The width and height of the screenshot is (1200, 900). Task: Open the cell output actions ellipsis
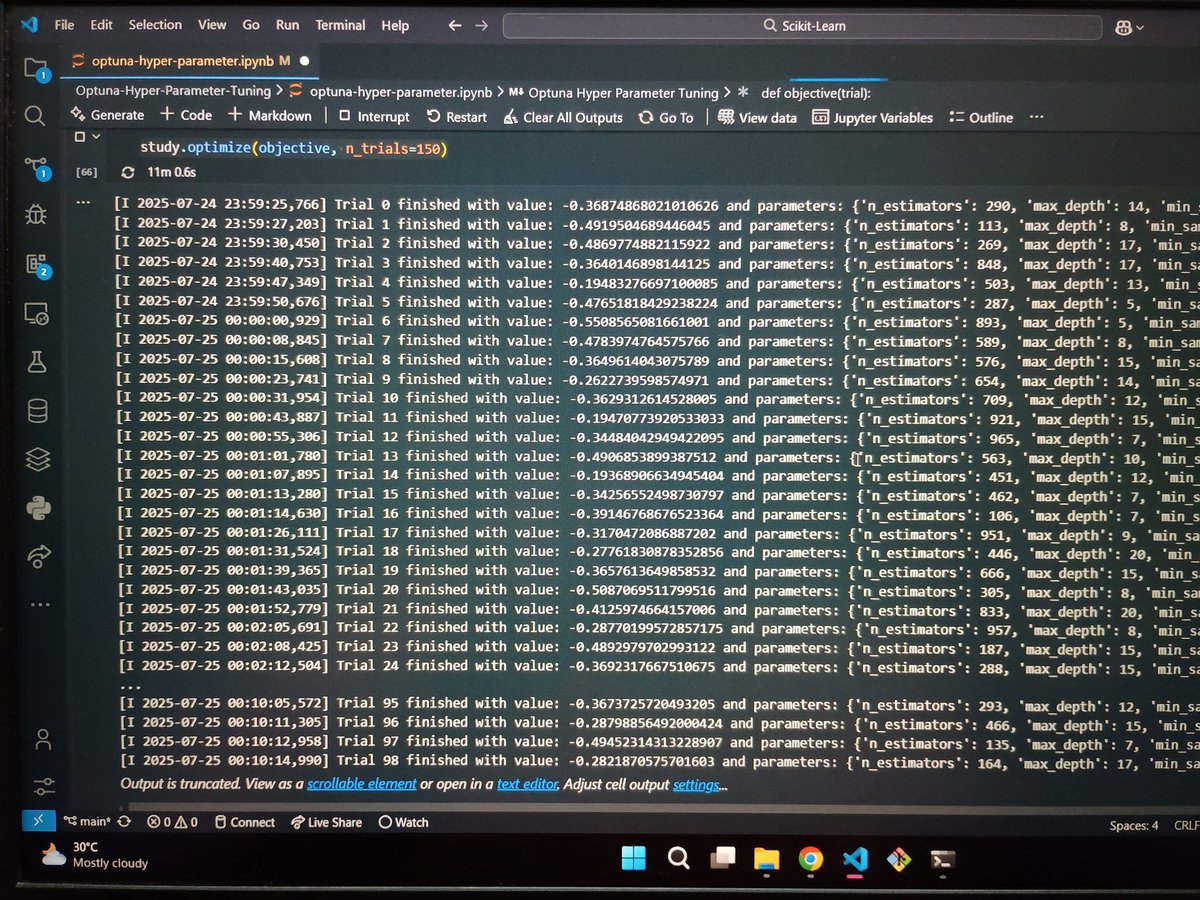point(82,202)
